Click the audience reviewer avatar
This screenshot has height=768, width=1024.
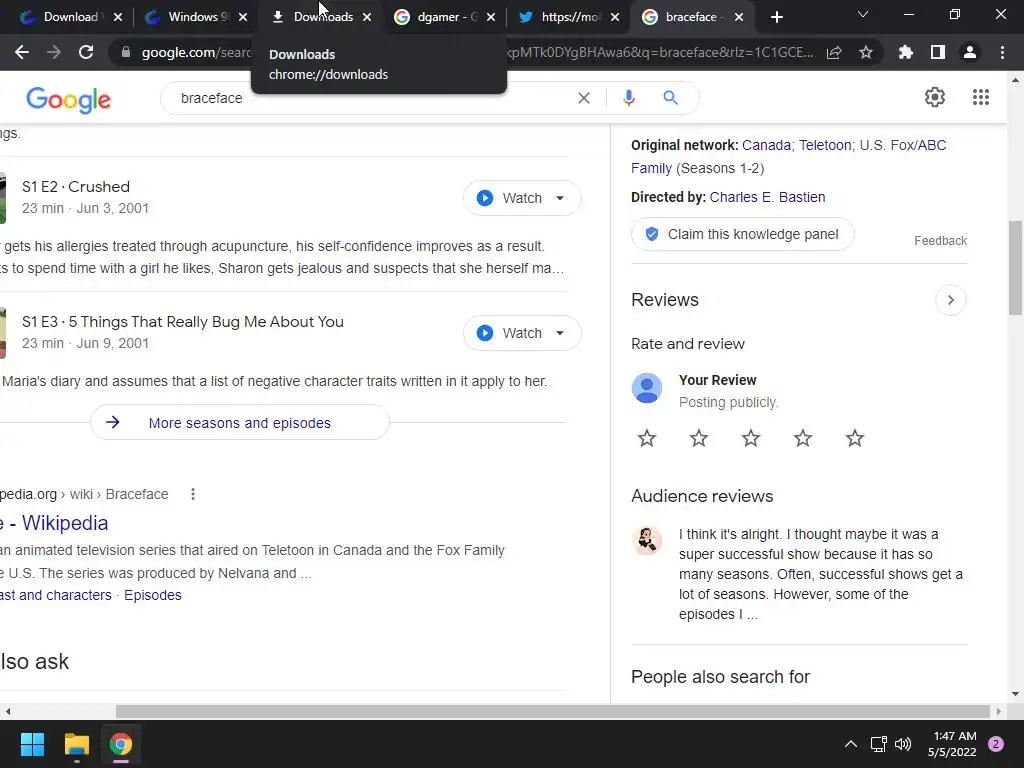point(647,541)
